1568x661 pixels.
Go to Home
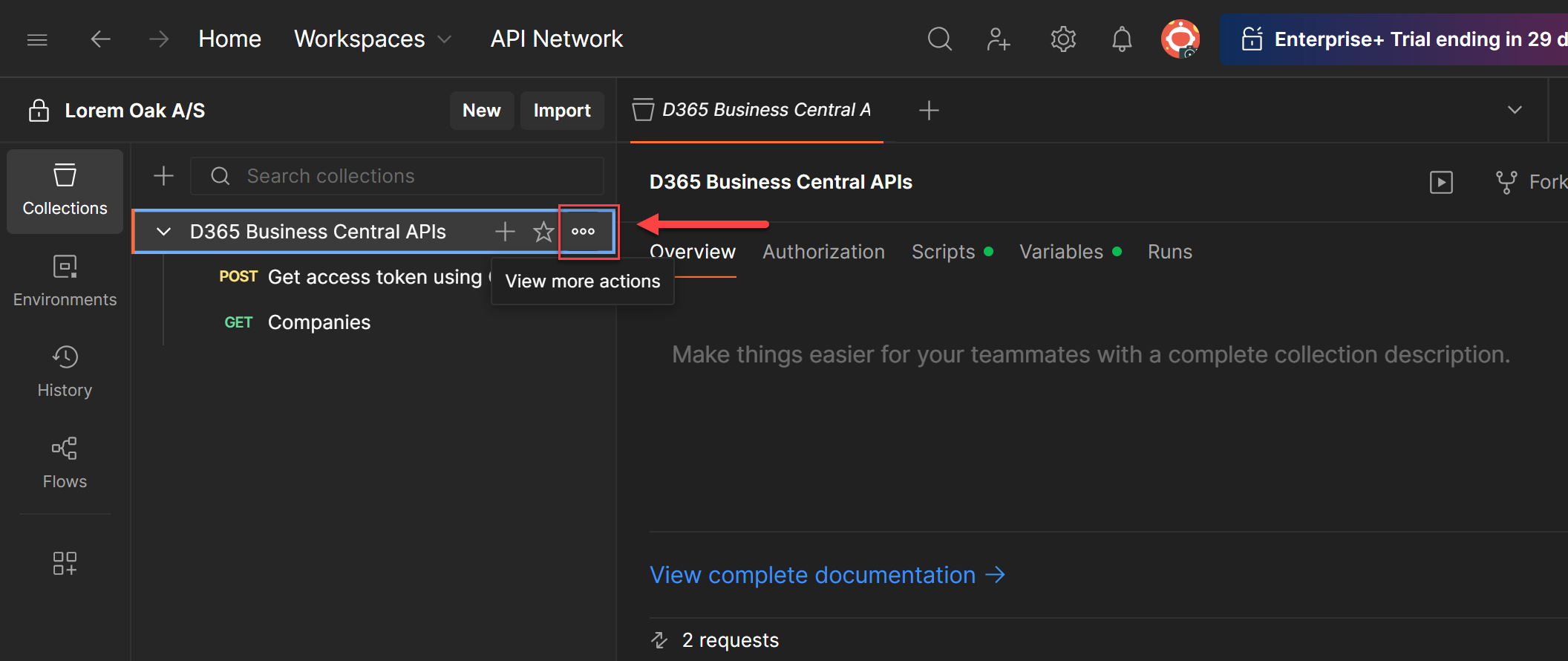[x=229, y=39]
